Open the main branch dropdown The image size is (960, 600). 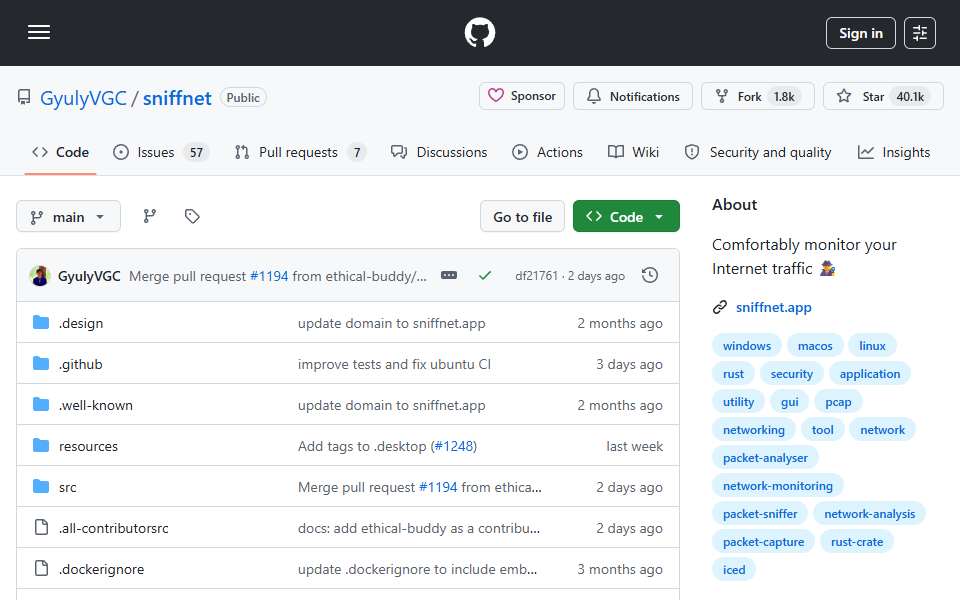69,217
